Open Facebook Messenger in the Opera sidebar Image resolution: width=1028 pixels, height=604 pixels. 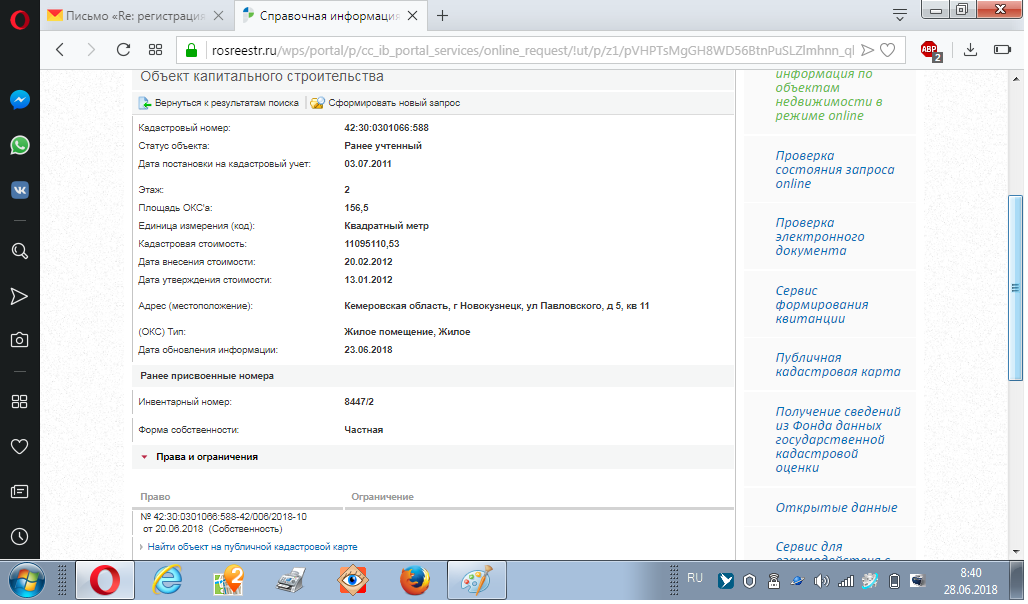(19, 100)
